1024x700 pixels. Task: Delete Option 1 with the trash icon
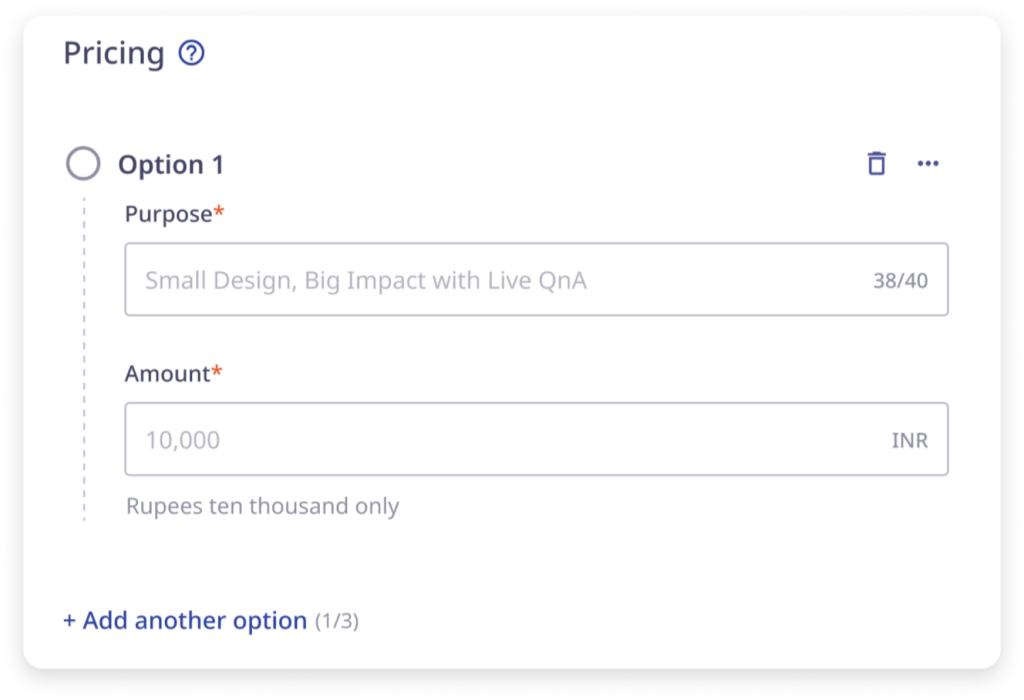tap(876, 163)
